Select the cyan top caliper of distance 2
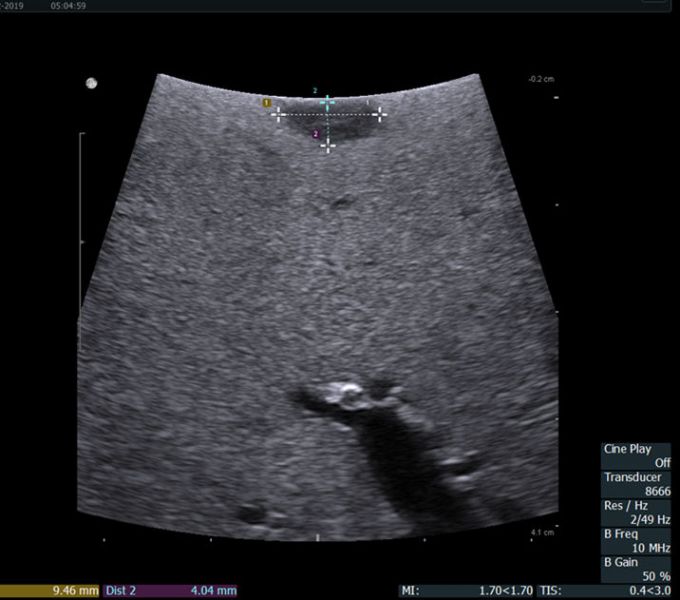680x600 pixels. (327, 102)
